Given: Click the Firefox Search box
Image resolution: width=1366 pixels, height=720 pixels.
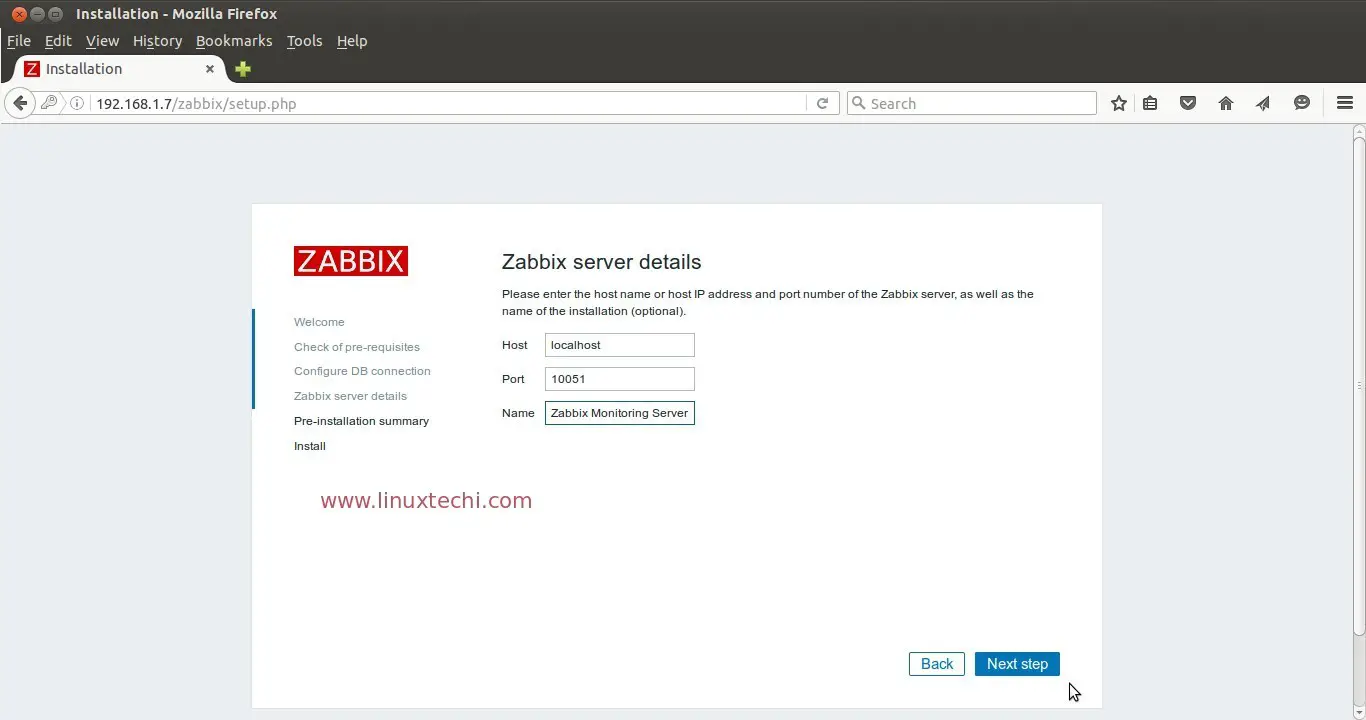Looking at the screenshot, I should tap(972, 103).
